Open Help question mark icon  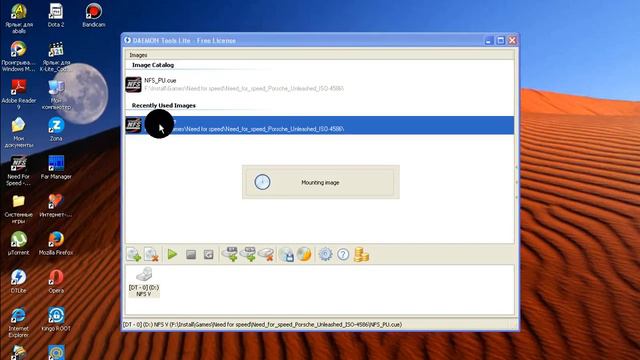coord(343,254)
